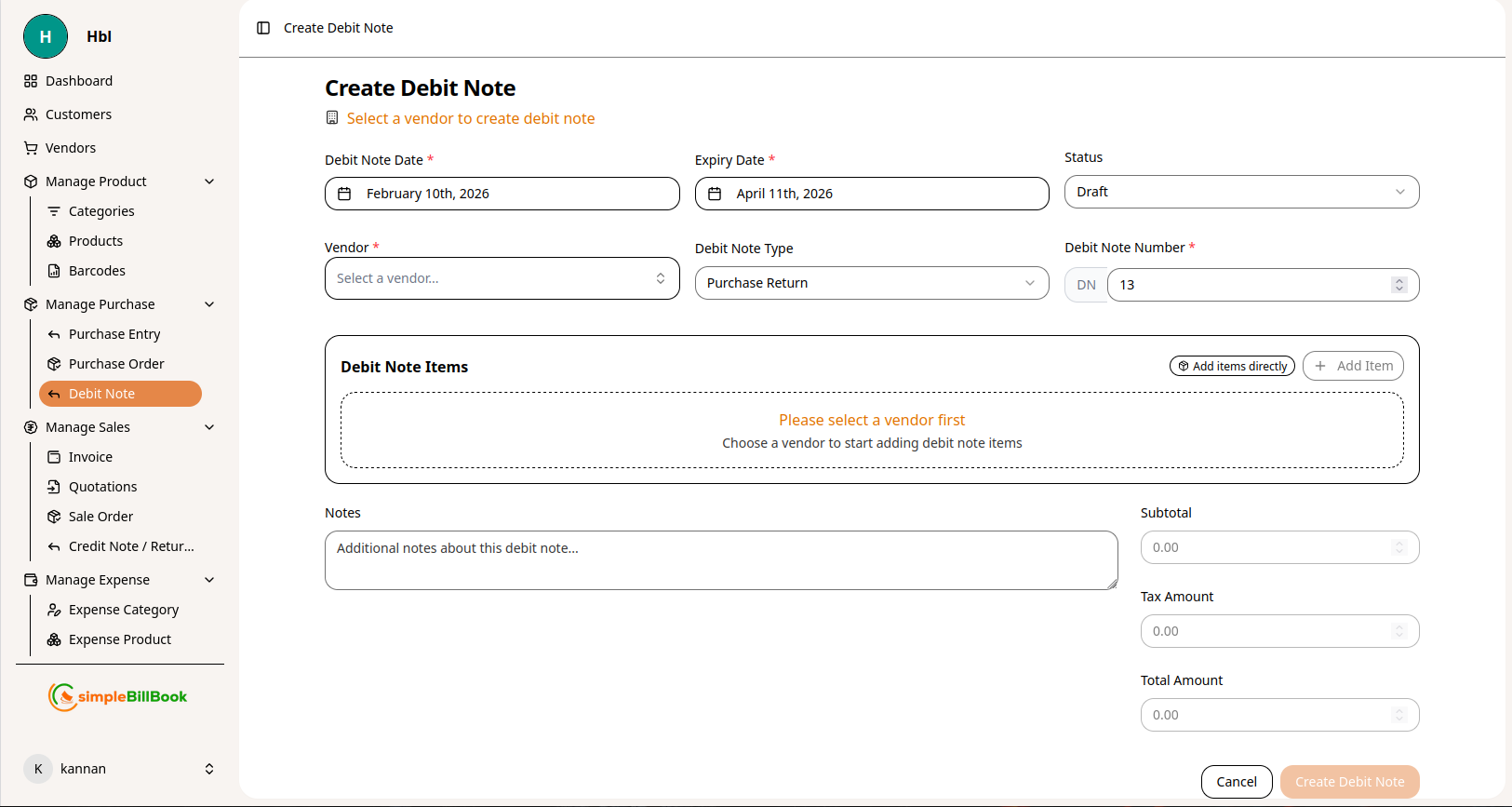Viewport: 1512px width, 807px height.
Task: Go to Invoice under Manage Sales
Action: click(90, 457)
